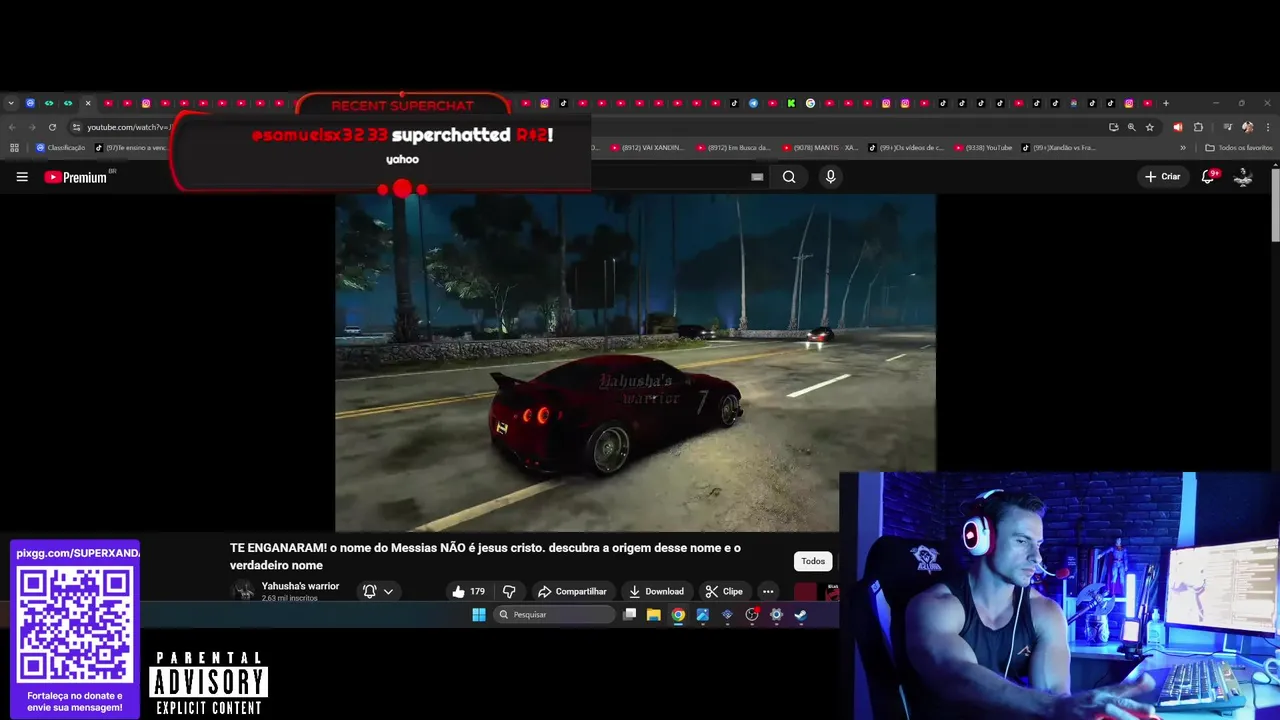Switch to the Telegram browser tab

[x=753, y=103]
